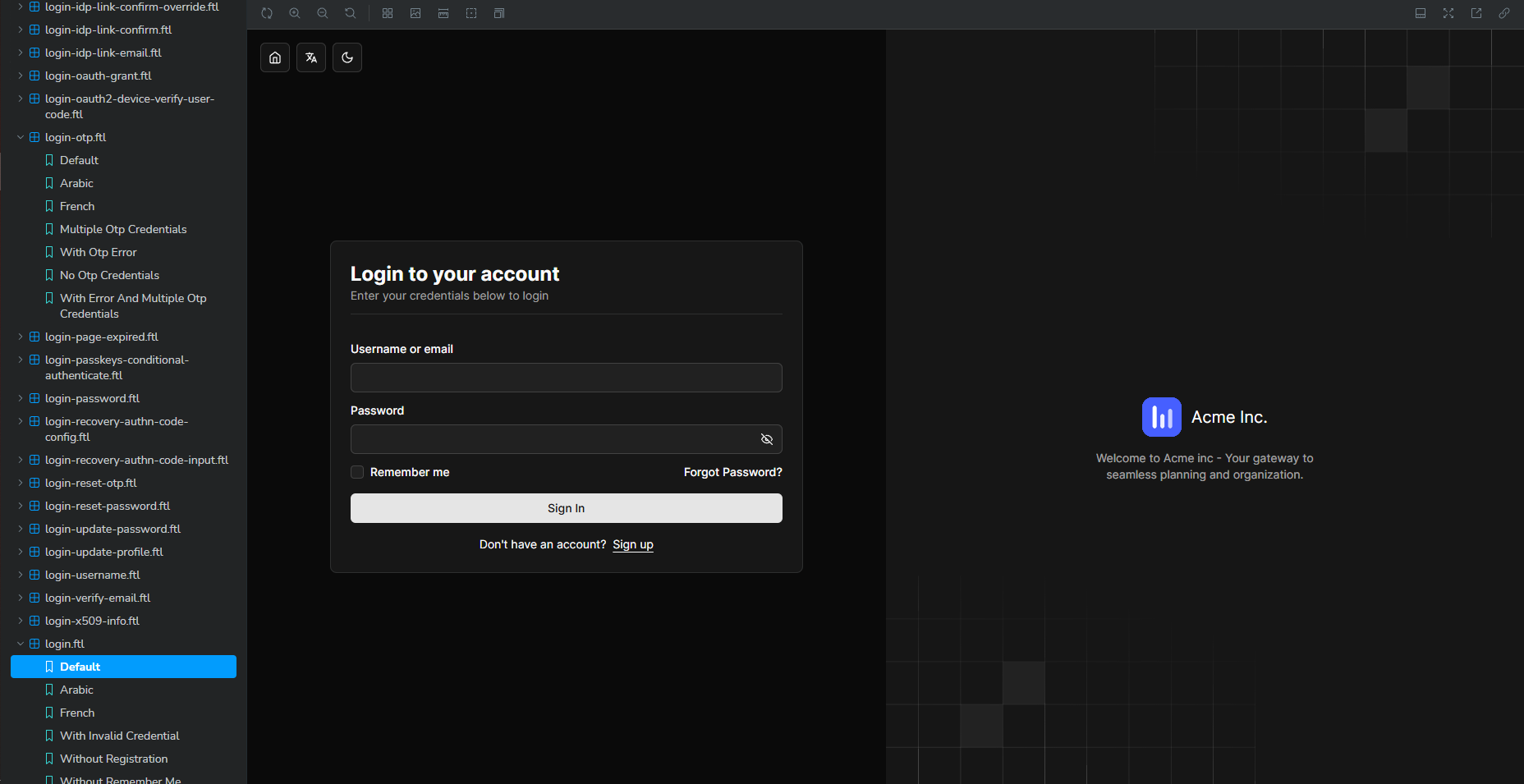Expand the login-reset-otp.ftl entry
This screenshot has width=1524, height=784.
[x=20, y=483]
